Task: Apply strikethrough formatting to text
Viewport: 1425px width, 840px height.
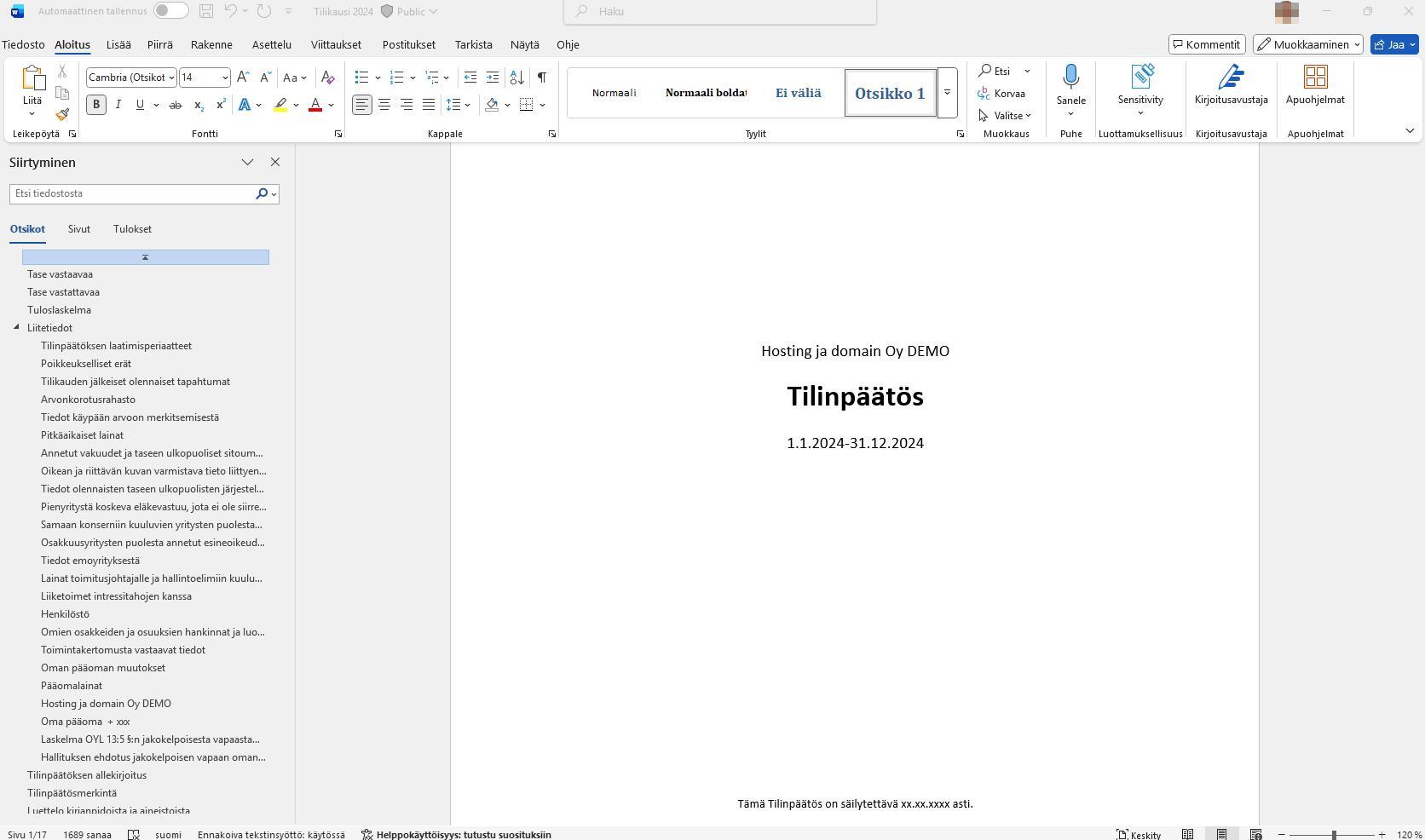Action: point(175,105)
